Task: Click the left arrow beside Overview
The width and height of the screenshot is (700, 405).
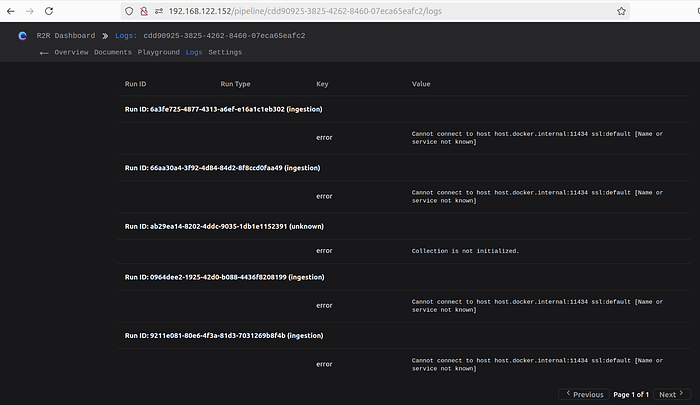Action: point(44,53)
